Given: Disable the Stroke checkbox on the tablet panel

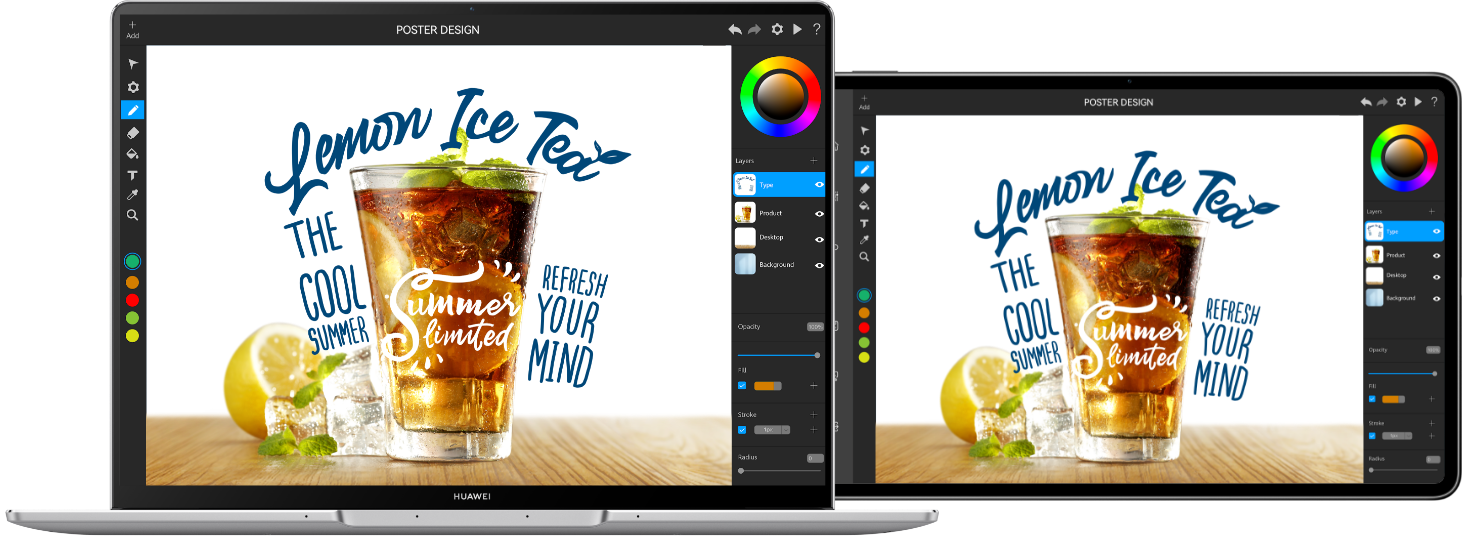Looking at the screenshot, I should pos(1372,436).
